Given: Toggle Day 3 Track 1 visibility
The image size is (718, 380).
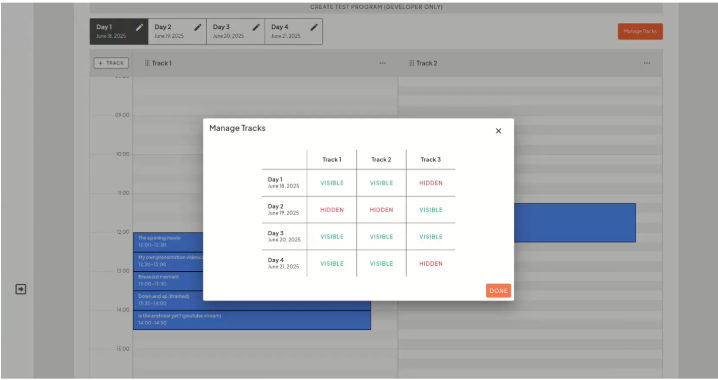Looking at the screenshot, I should click(x=332, y=237).
